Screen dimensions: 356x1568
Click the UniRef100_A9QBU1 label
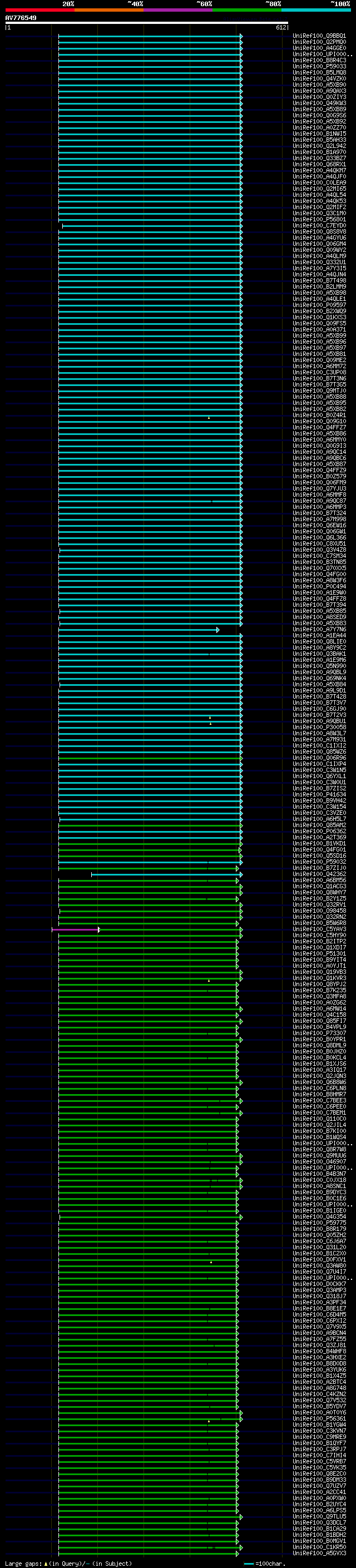(x=319, y=721)
